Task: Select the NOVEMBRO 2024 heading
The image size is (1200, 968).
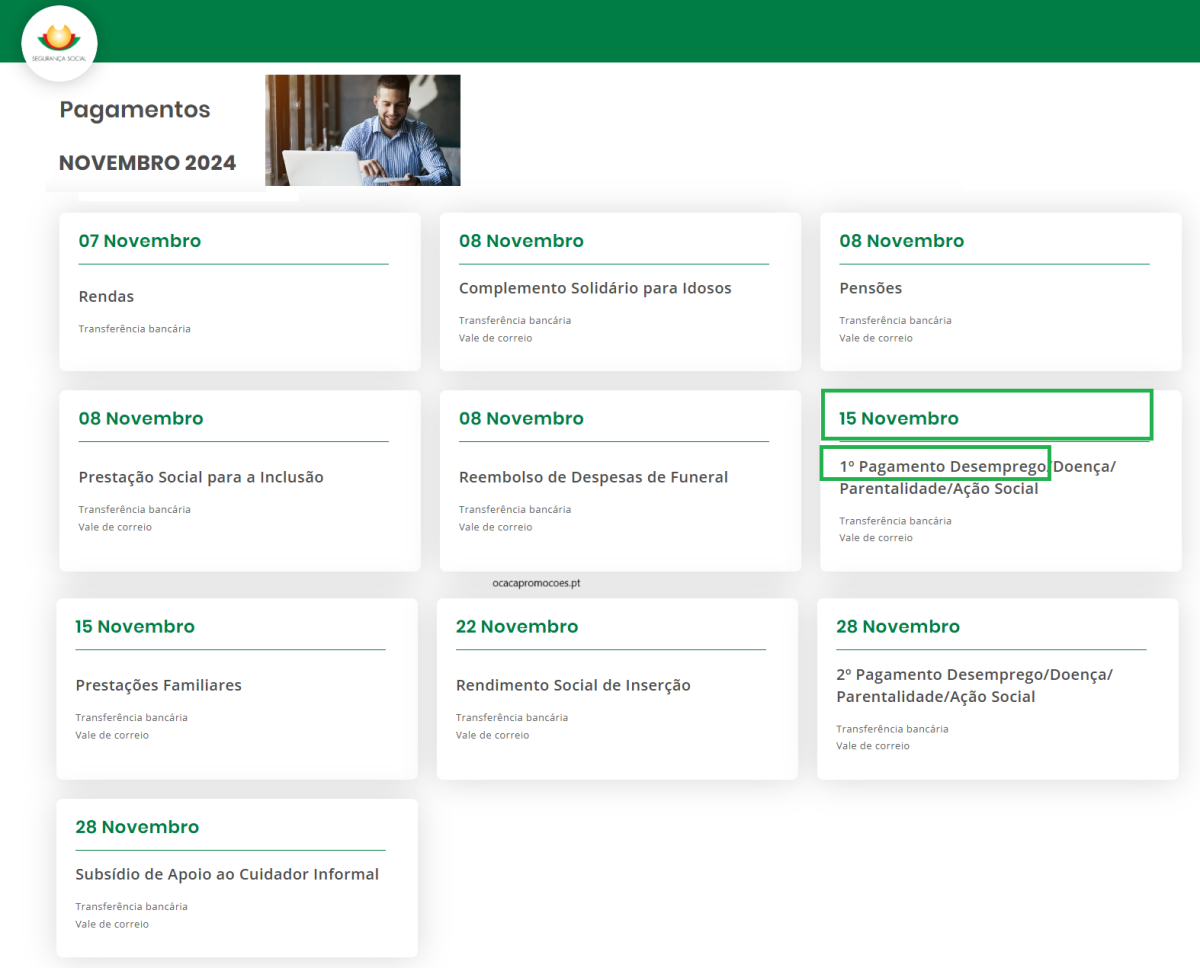Action: click(x=148, y=163)
